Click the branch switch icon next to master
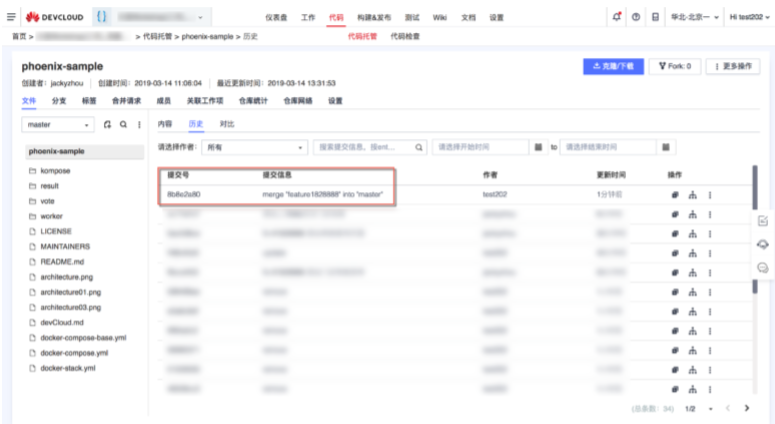 click(107, 125)
